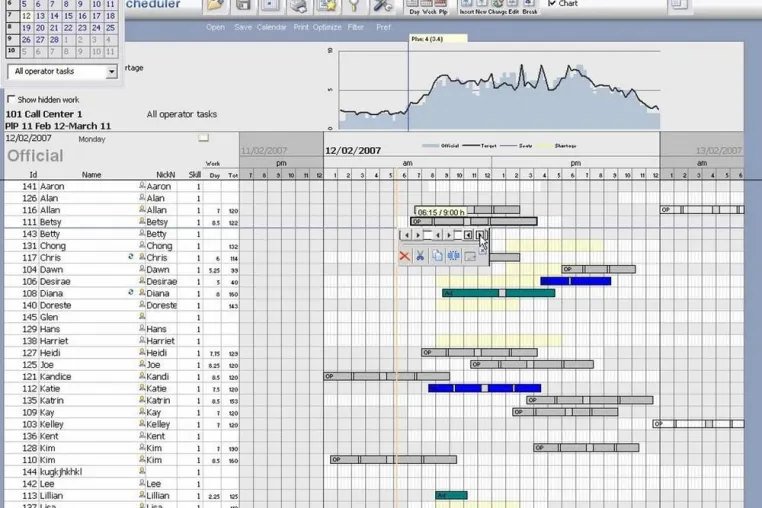The width and height of the screenshot is (762, 508).
Task: Select Kandice's gray OP shift bar
Action: tap(387, 376)
